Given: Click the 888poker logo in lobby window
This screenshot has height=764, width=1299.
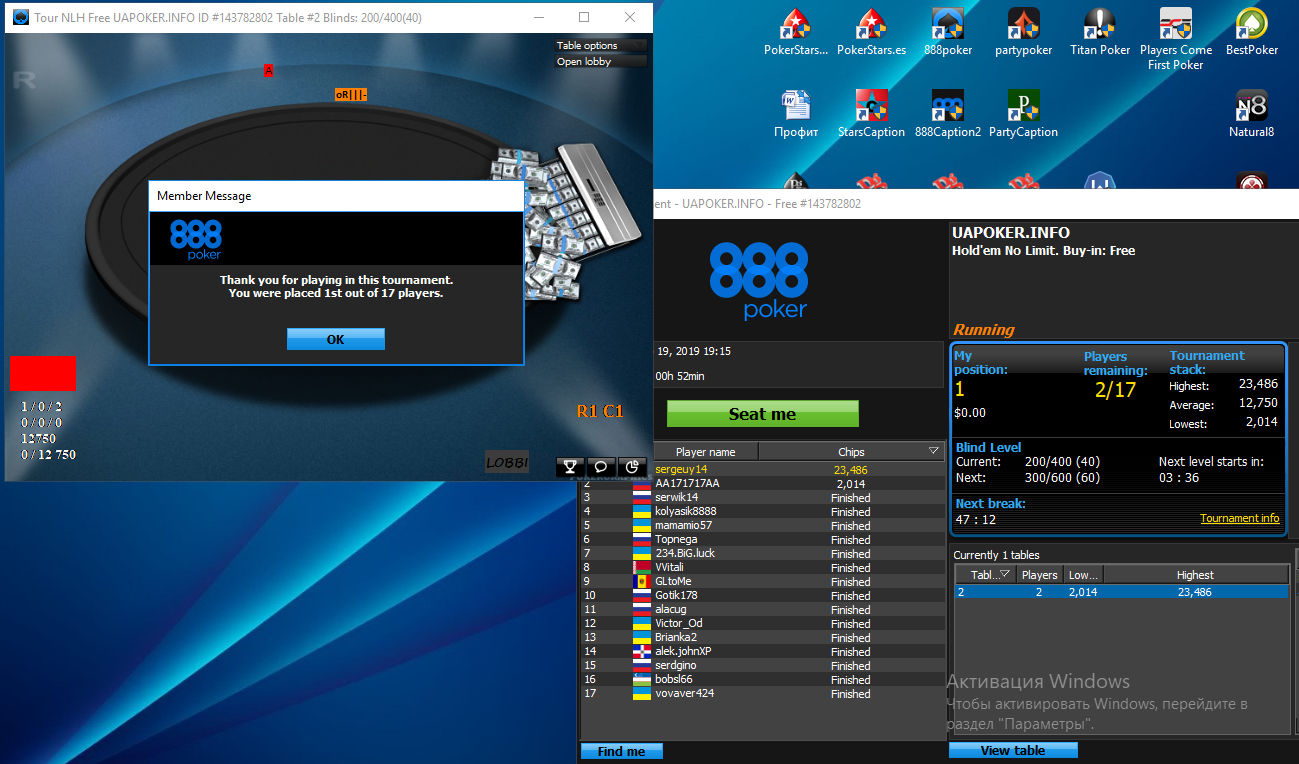Looking at the screenshot, I should click(759, 281).
